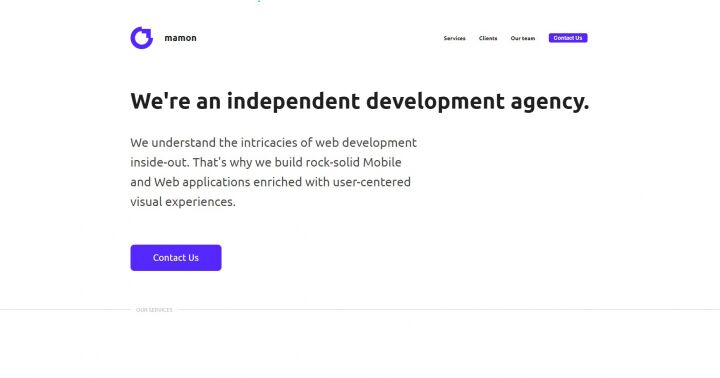Open the Services nav link
The height and width of the screenshot is (378, 720).
[455, 38]
